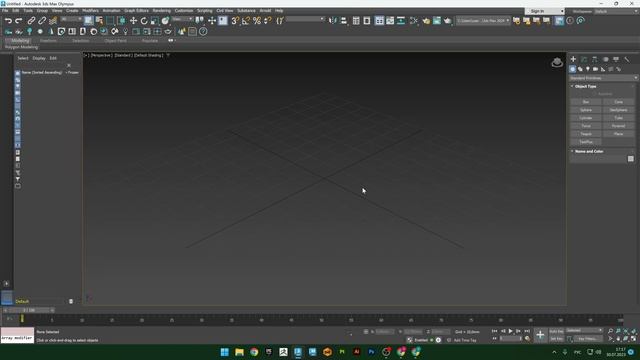Activate the Select Object tool
The width and height of the screenshot is (640, 360).
(x=89, y=20)
